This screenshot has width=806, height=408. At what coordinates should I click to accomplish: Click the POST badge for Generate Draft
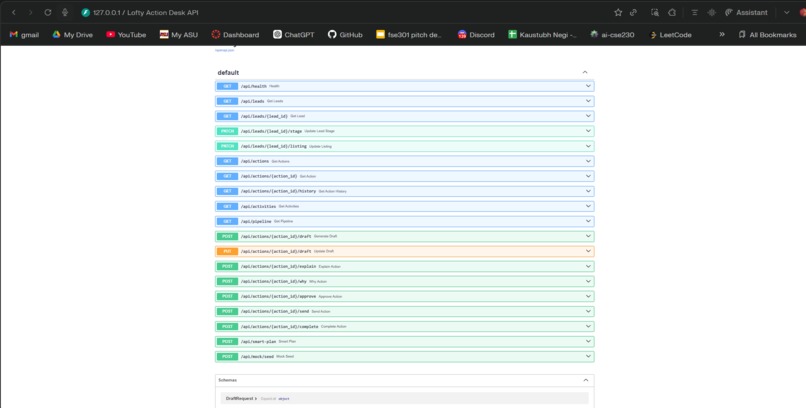[227, 236]
